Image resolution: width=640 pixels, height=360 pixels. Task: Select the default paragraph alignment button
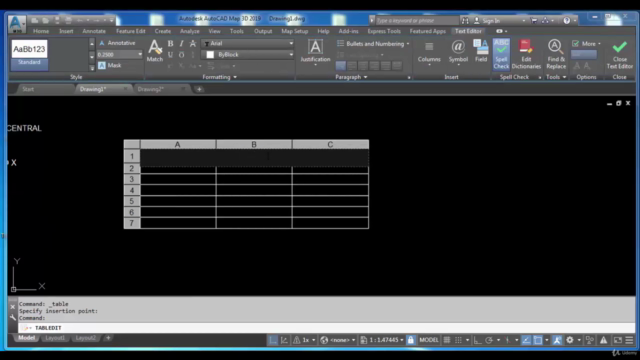(340, 66)
